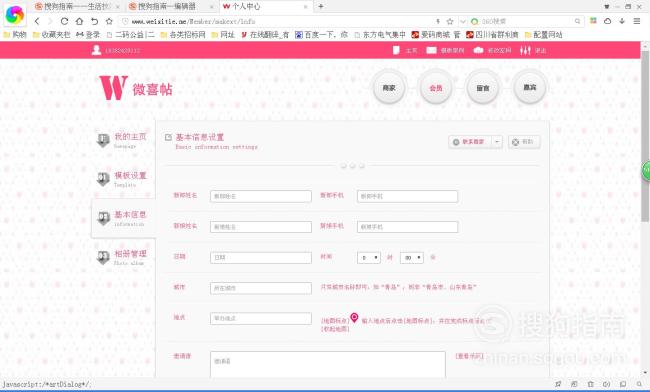
Task: Click the gray button with the circle icon
Action: [x=524, y=142]
